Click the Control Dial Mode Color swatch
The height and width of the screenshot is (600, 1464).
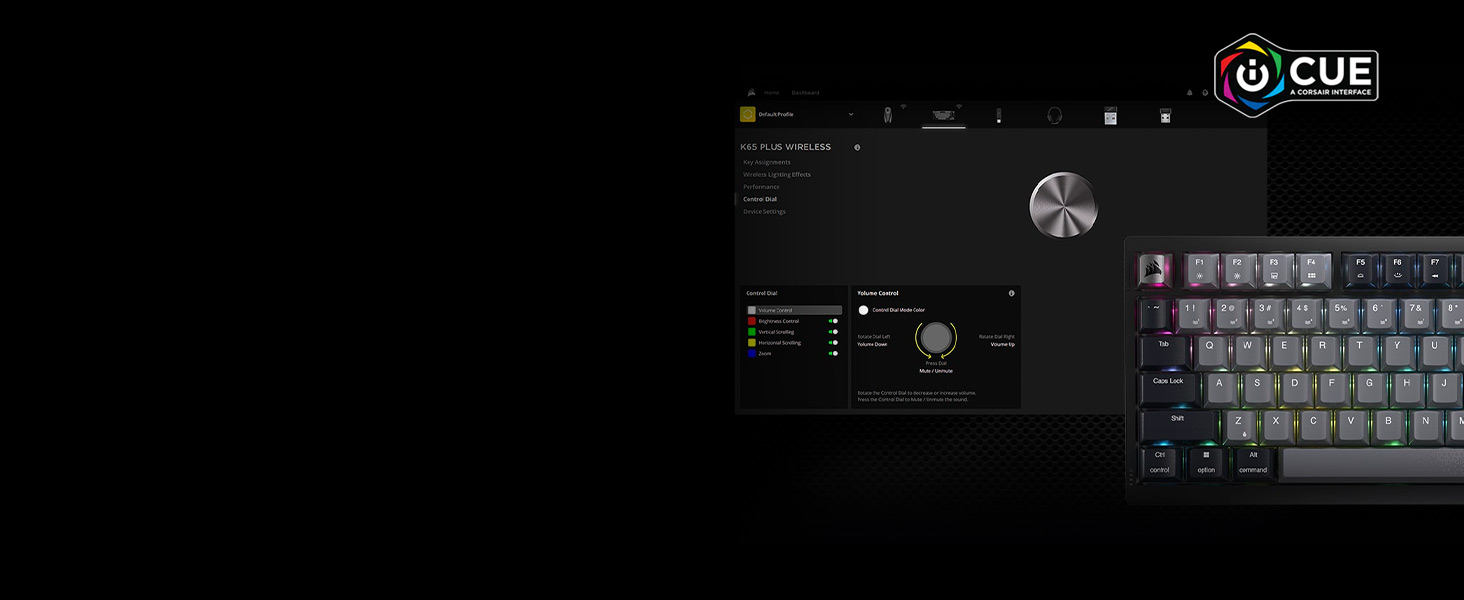[863, 310]
